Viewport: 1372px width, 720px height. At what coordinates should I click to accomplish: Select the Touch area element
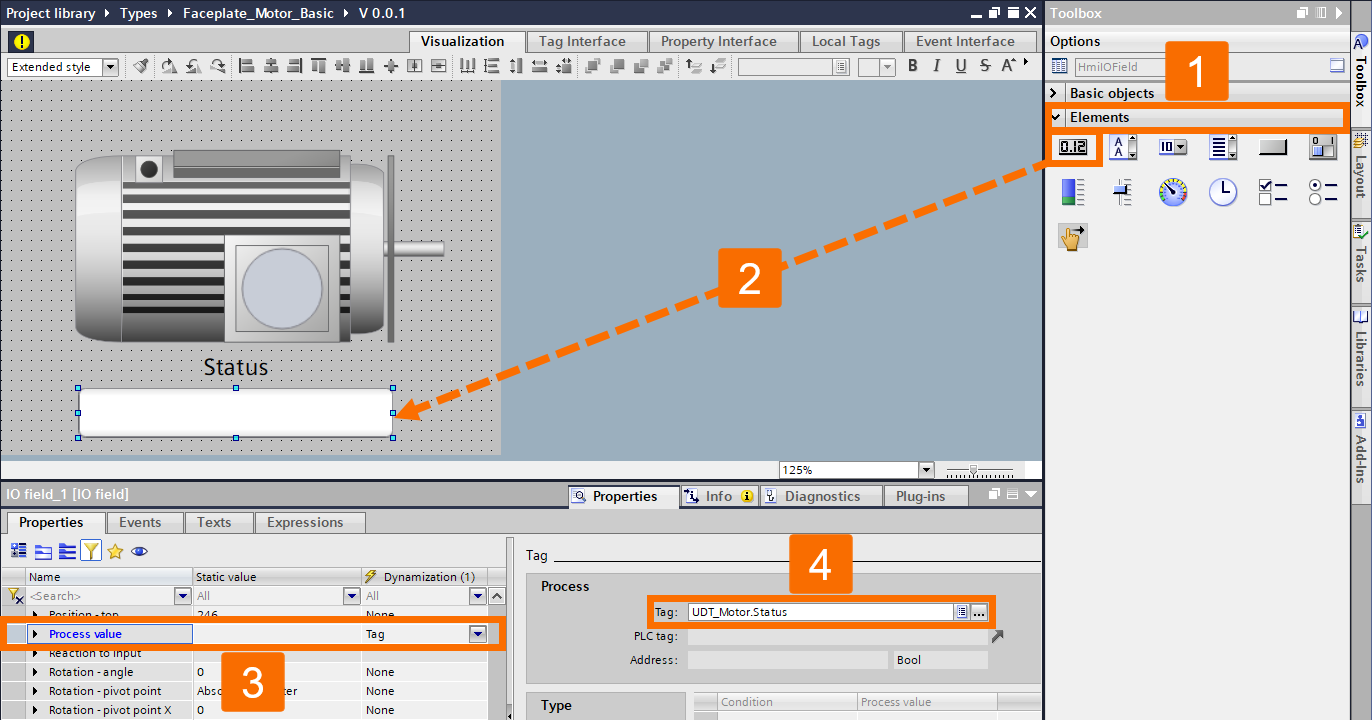1072,236
